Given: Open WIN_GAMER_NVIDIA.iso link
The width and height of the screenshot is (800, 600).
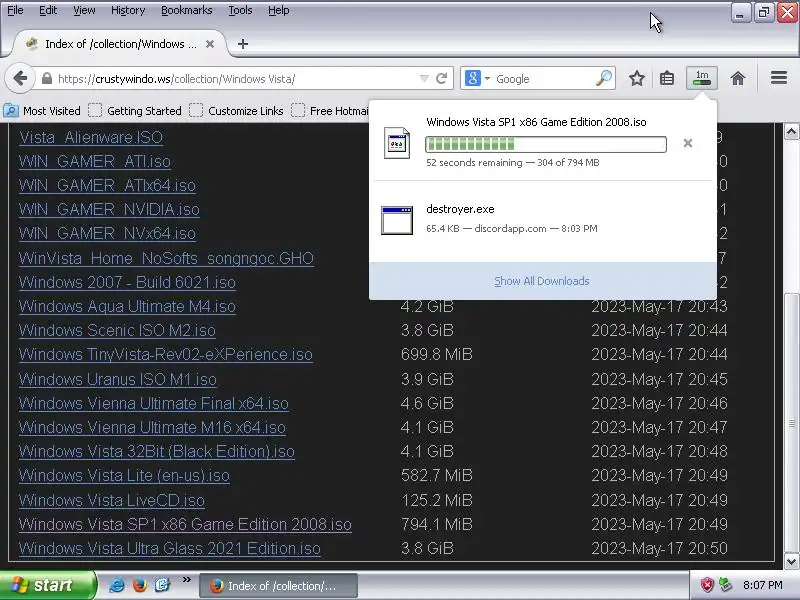Looking at the screenshot, I should click(109, 209).
